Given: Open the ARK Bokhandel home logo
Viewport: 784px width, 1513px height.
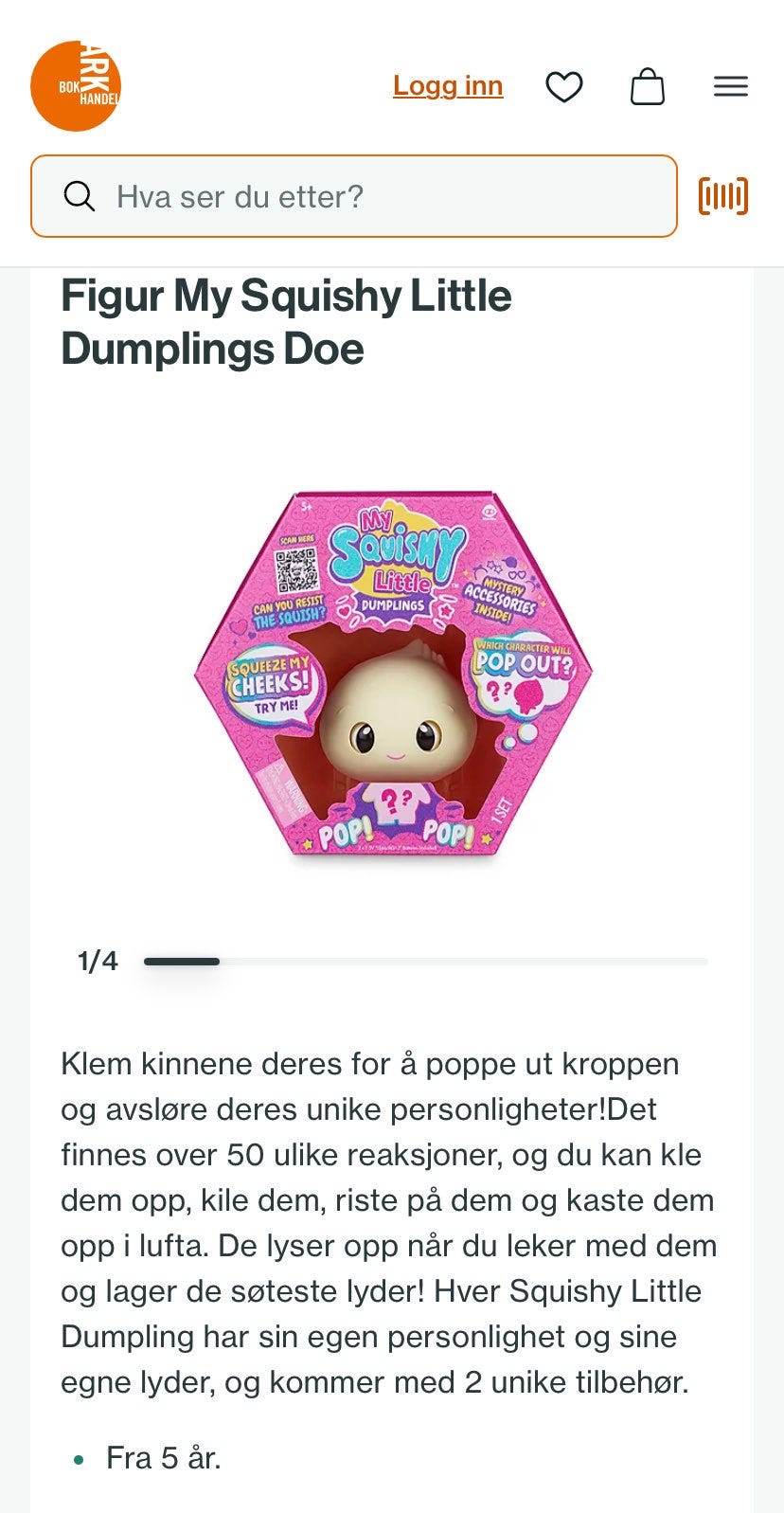Looking at the screenshot, I should coord(76,86).
